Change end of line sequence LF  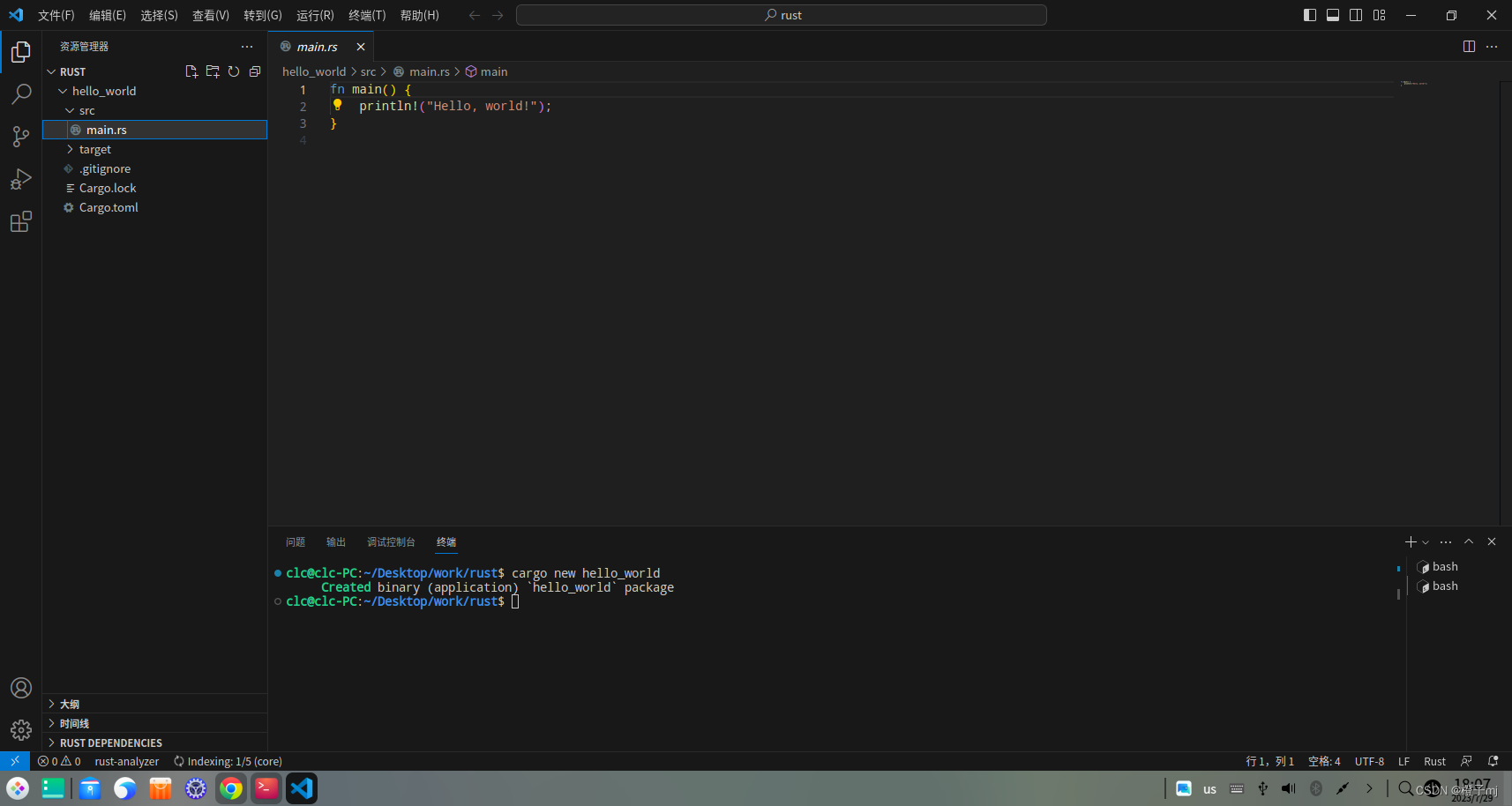[1403, 761]
